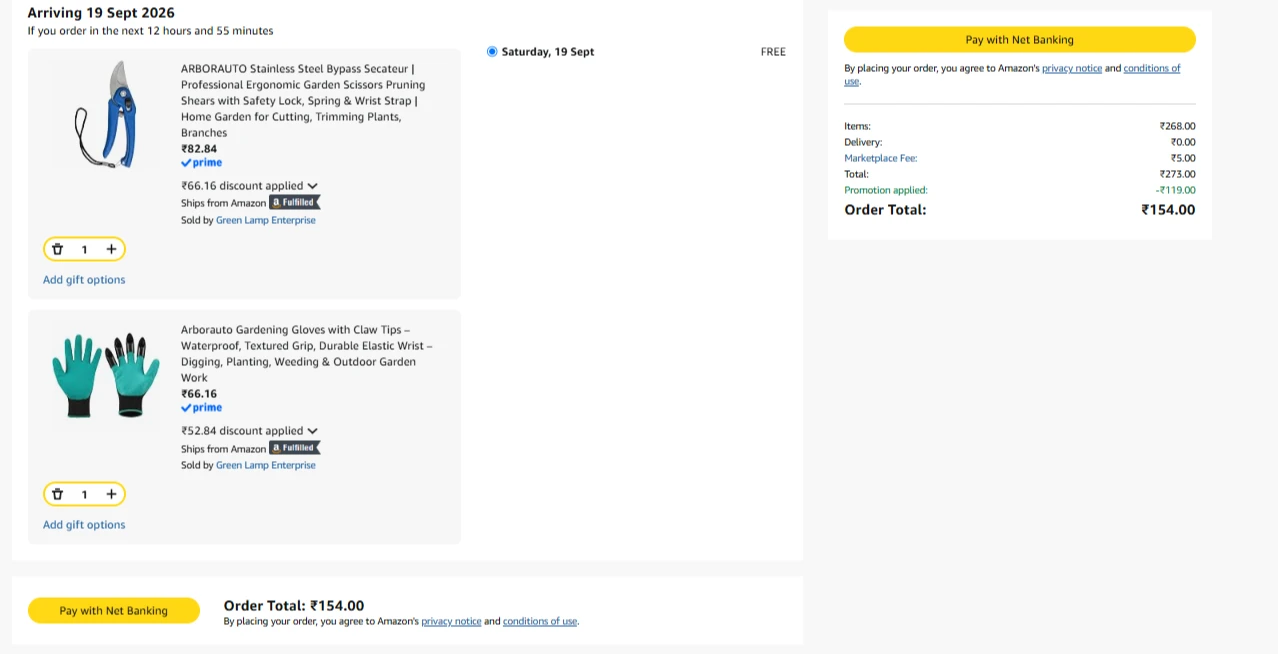Image resolution: width=1278 pixels, height=655 pixels.
Task: Delete the secateur item with trash icon
Action: 57,249
